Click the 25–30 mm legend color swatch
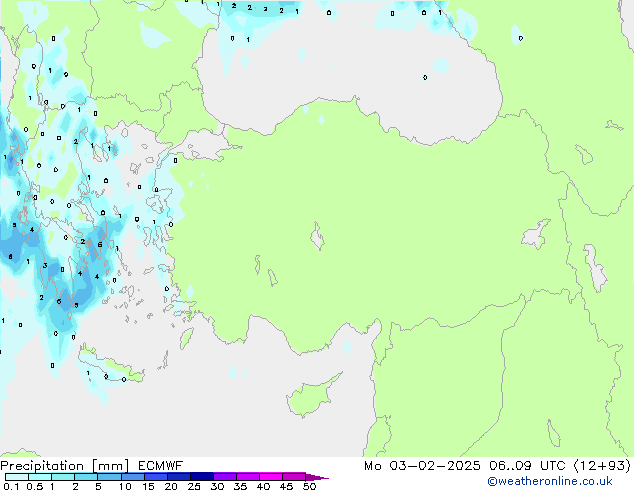The height and width of the screenshot is (490, 634). coord(201,477)
